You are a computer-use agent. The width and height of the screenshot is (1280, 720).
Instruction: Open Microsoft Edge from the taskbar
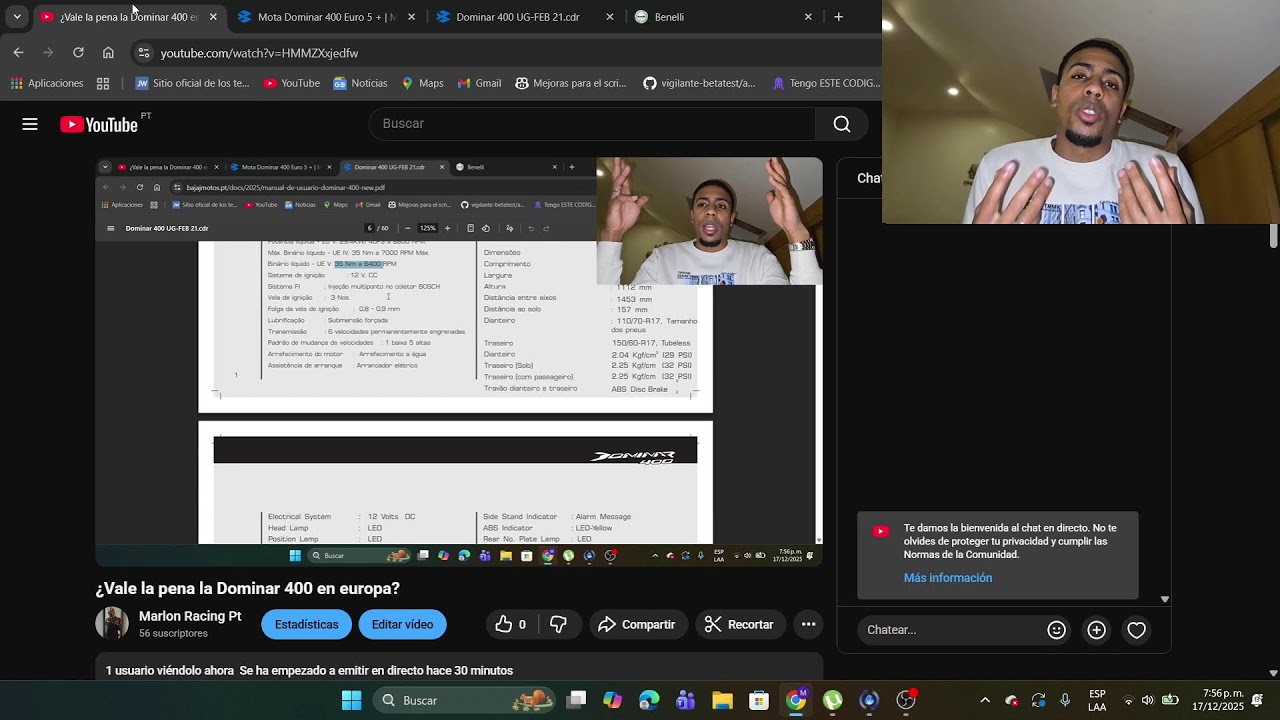649,700
